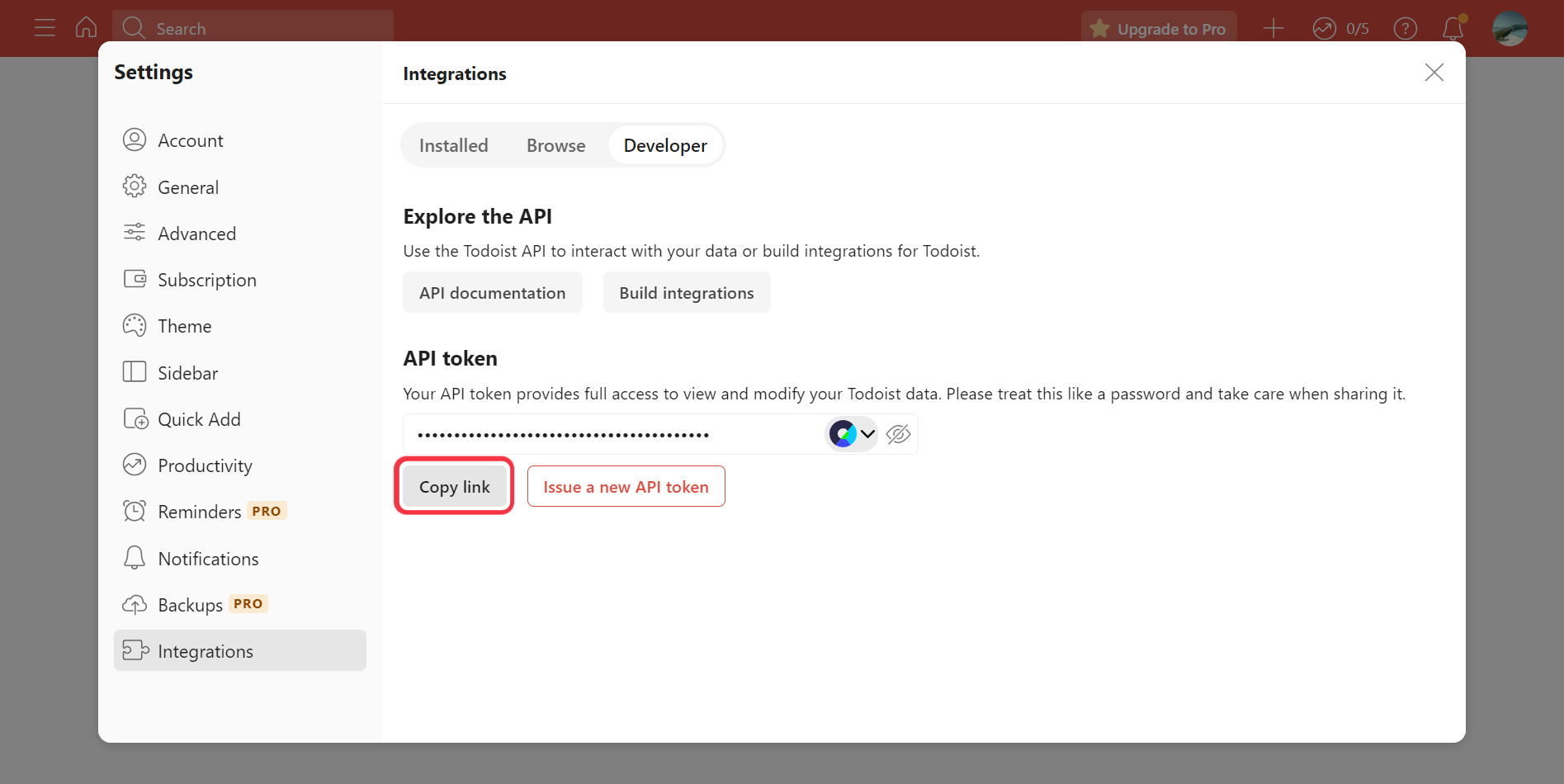
Task: View the 0/5 productivity counter
Action: (x=1340, y=27)
